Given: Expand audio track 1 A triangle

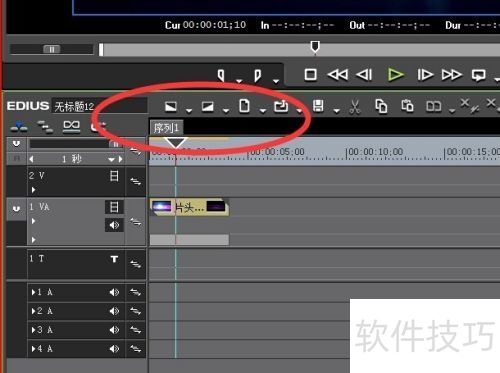Looking at the screenshot, I should click(33, 292).
